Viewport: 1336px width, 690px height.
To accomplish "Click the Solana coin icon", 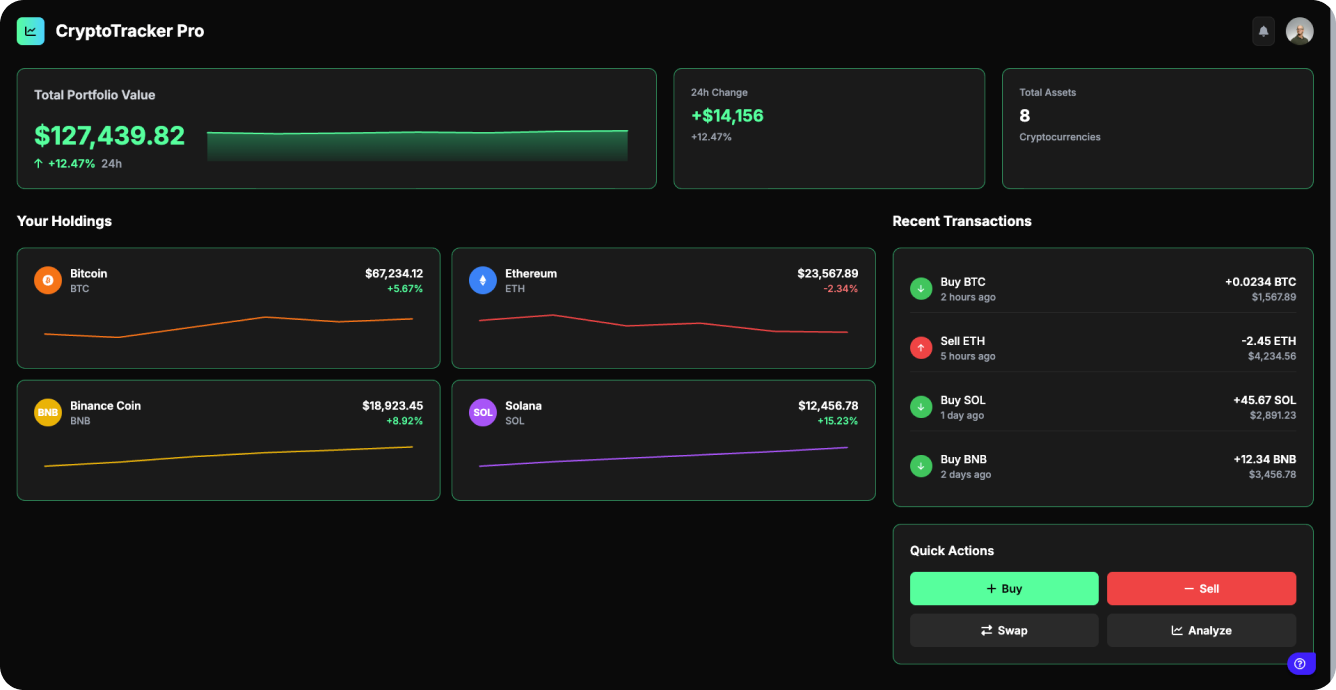I will pyautogui.click(x=482, y=412).
